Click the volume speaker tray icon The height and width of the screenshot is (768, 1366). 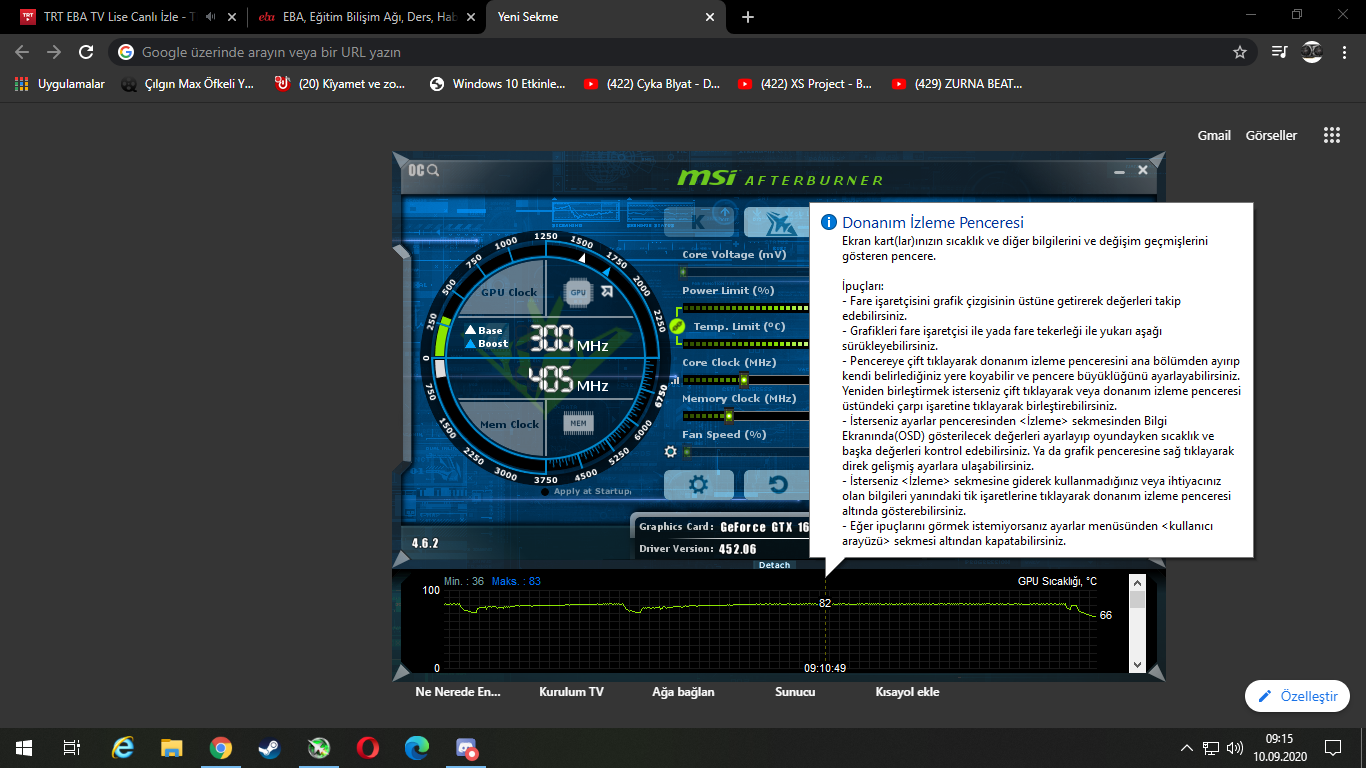click(x=1235, y=747)
